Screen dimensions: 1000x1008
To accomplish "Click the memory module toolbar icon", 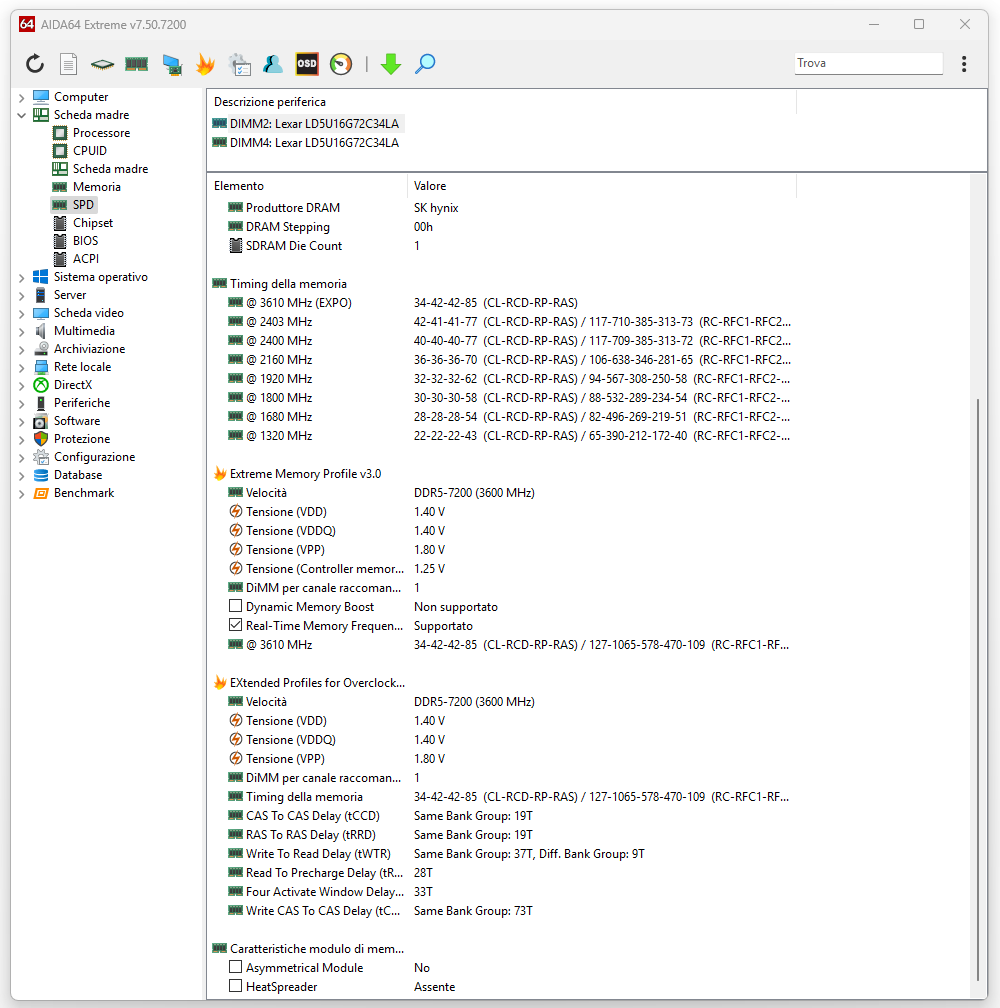I will pyautogui.click(x=136, y=64).
